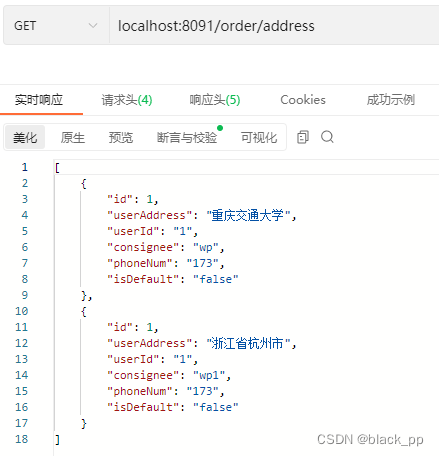Click the "userId" text on line 13

[x=134, y=359]
